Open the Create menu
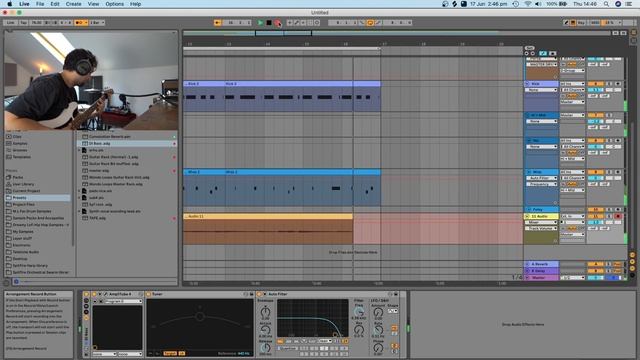This screenshot has height=360, width=640. coord(73,4)
